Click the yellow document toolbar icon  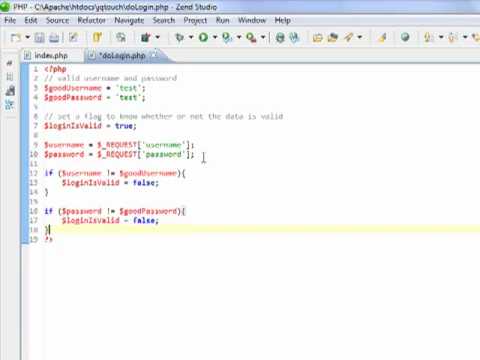coord(97,37)
